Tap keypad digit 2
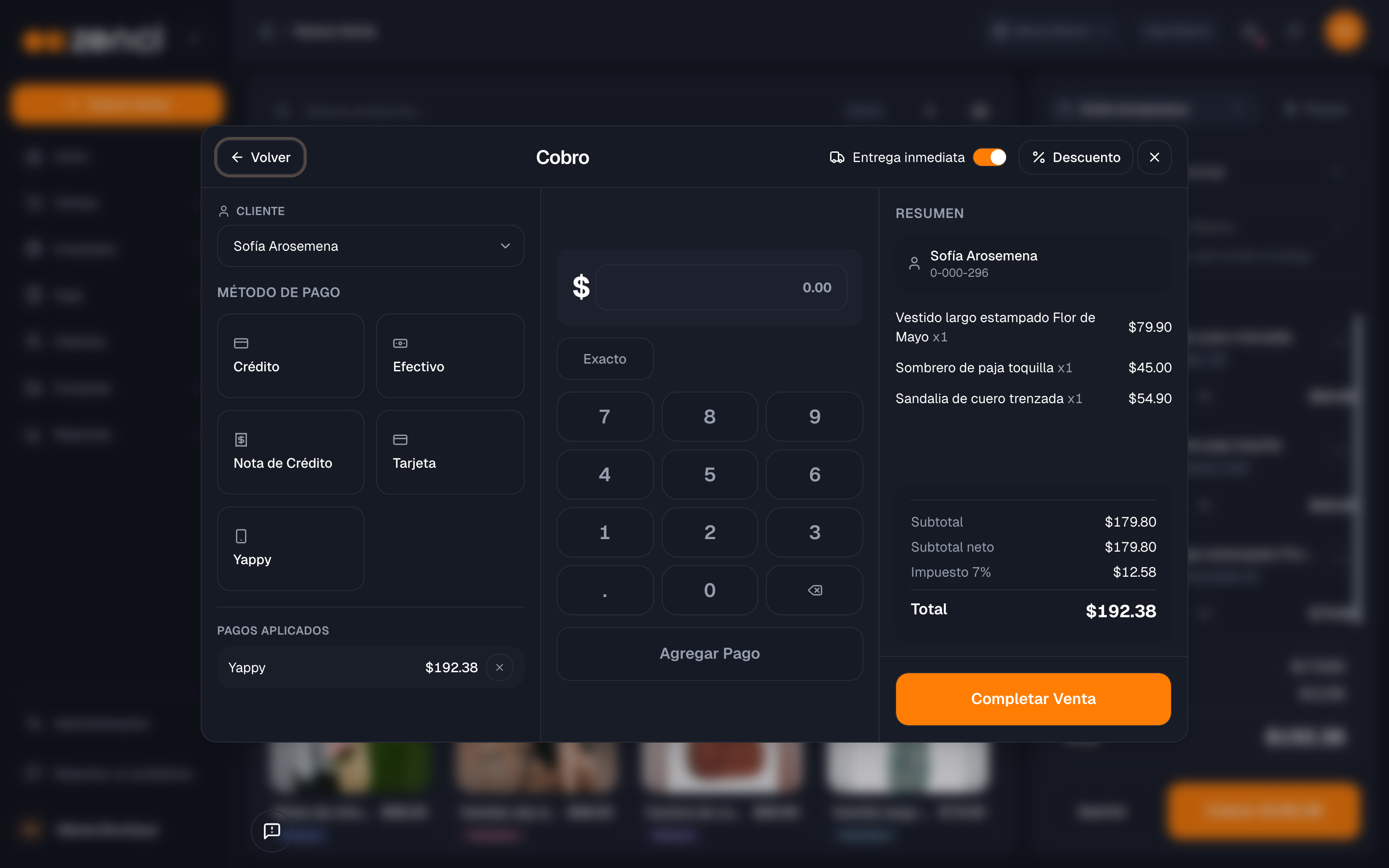 point(709,533)
